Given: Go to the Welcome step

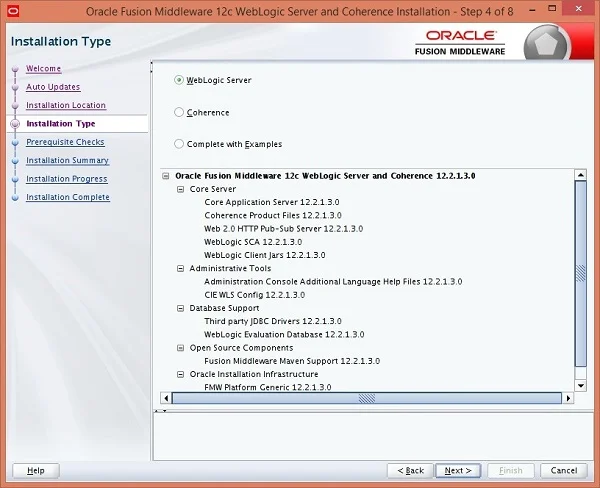Looking at the screenshot, I should click(43, 69).
